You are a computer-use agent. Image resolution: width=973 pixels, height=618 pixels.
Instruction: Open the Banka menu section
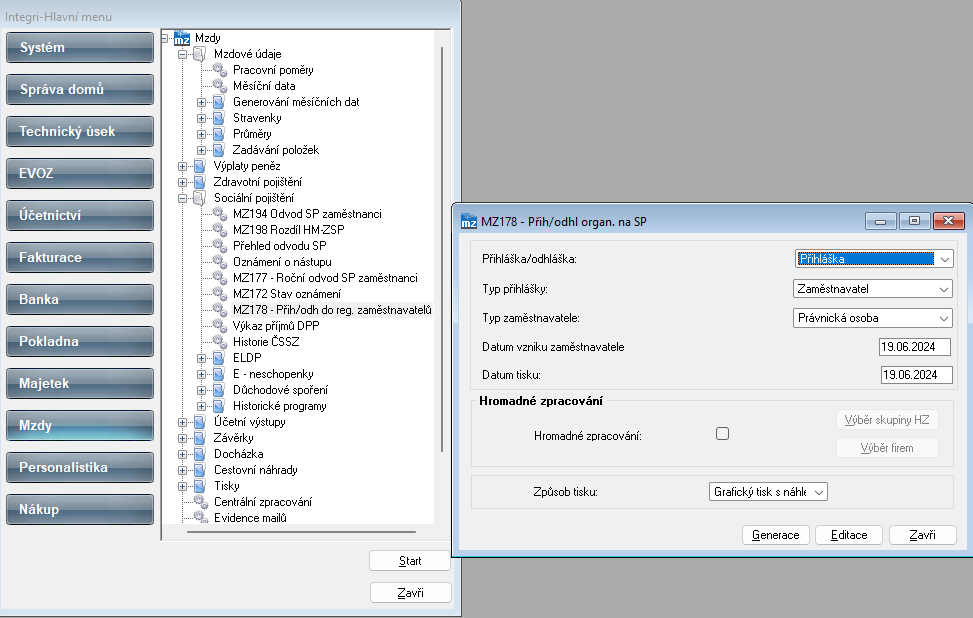coord(80,299)
